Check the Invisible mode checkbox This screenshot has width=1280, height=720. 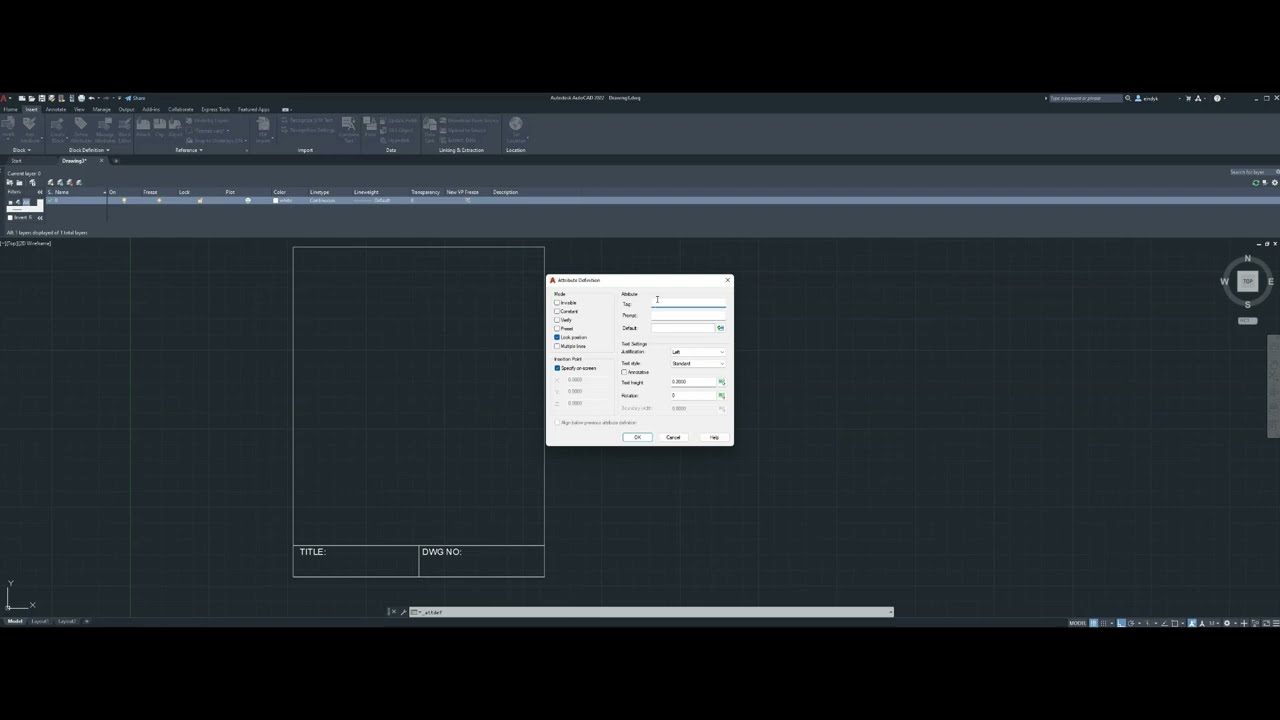click(557, 303)
